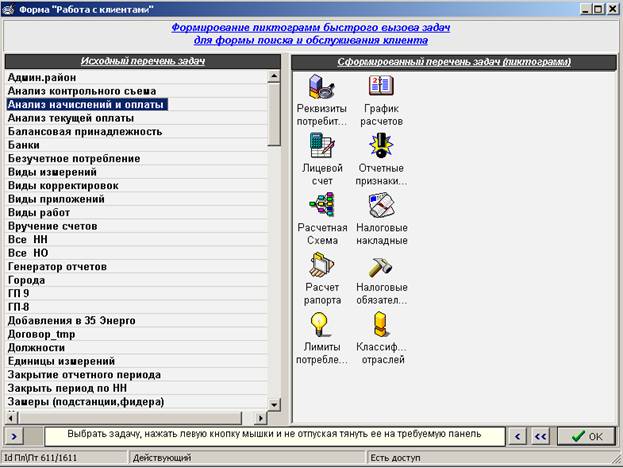Click the horizontal scrollbar's left arrow
Image resolution: width=623 pixels, height=468 pixels.
tap(11, 418)
